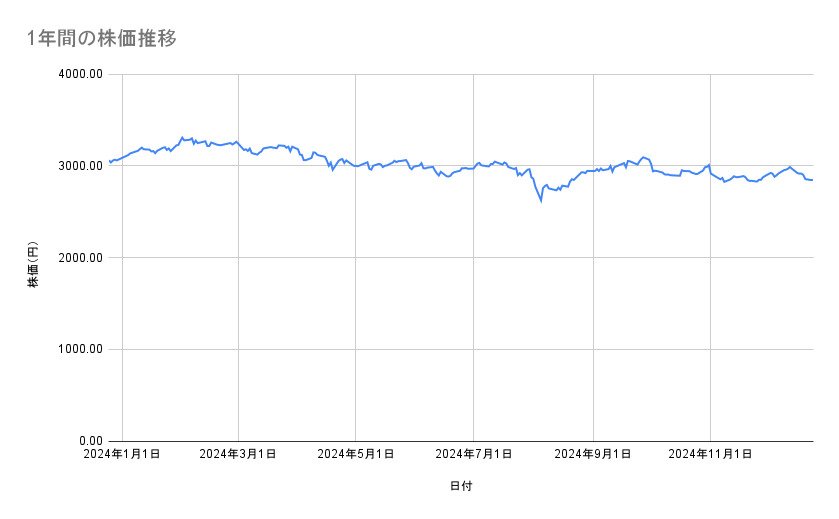839x519 pixels.
Task: Click the left starting point of the price line
Action: click(110, 161)
